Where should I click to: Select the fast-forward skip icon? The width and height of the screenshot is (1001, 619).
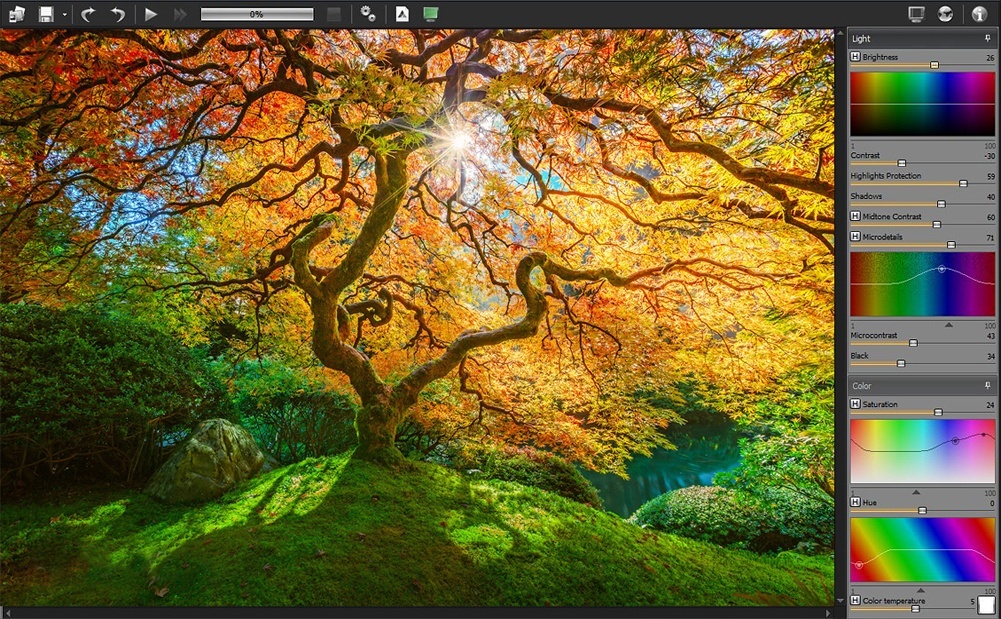tap(179, 13)
